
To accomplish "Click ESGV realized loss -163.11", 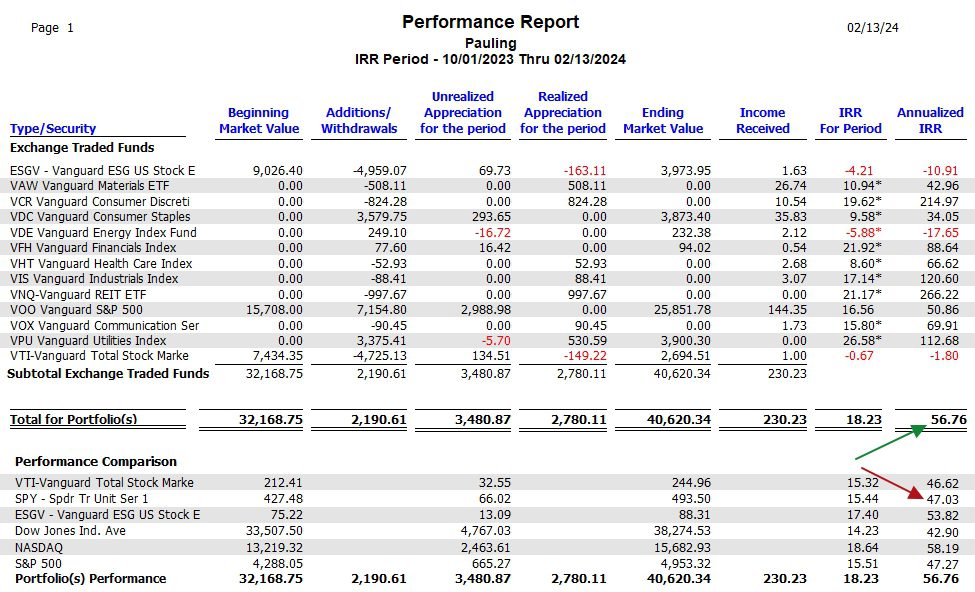I will click(585, 170).
